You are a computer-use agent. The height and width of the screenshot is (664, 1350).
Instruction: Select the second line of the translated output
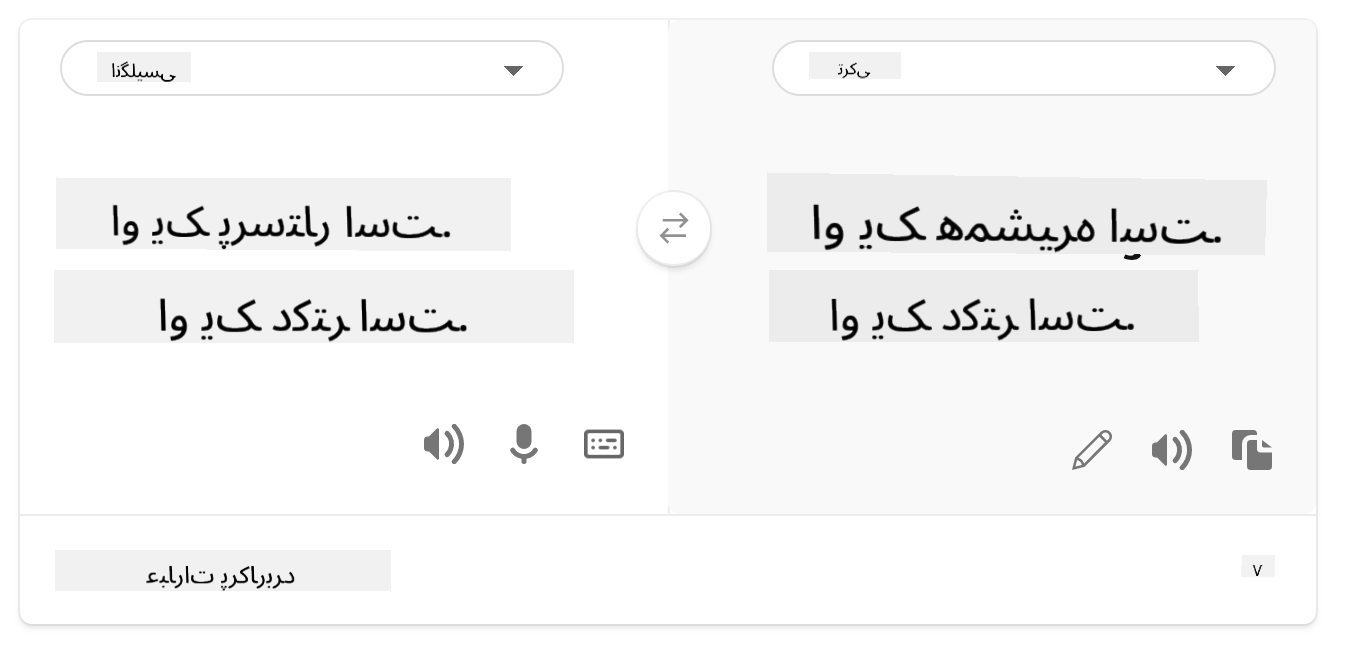983,314
